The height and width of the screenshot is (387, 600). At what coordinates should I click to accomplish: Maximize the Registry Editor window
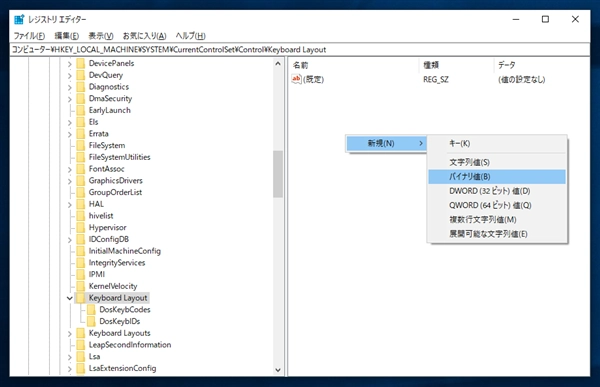(545, 19)
